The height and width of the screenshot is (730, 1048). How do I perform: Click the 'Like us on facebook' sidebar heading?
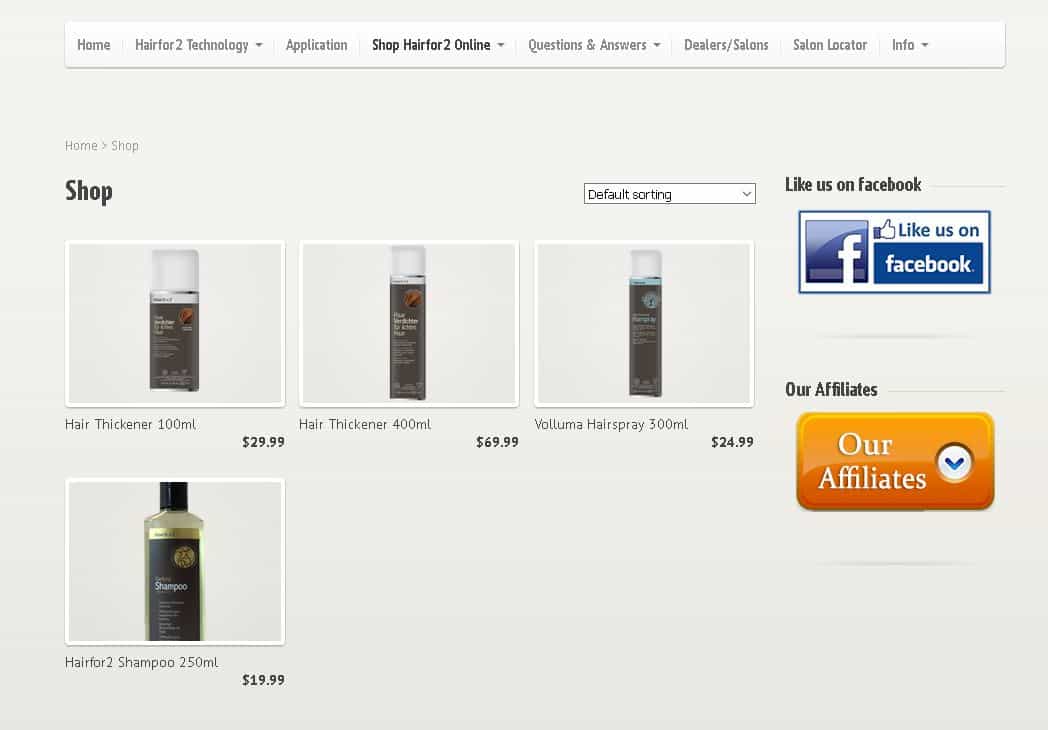click(853, 185)
